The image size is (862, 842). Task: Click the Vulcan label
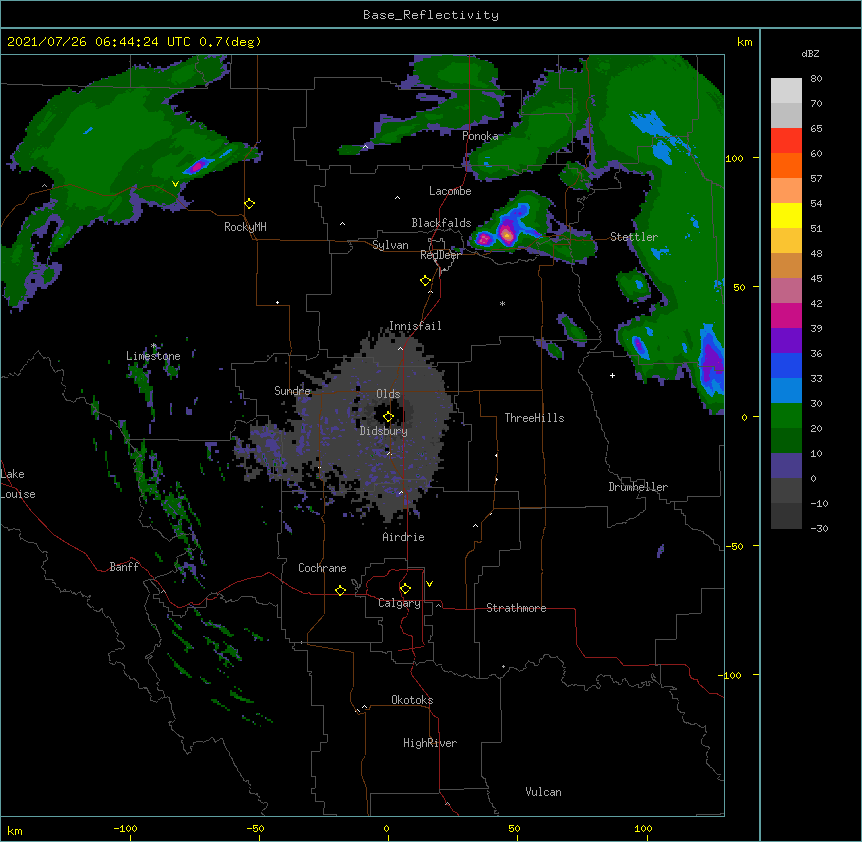coord(543,792)
